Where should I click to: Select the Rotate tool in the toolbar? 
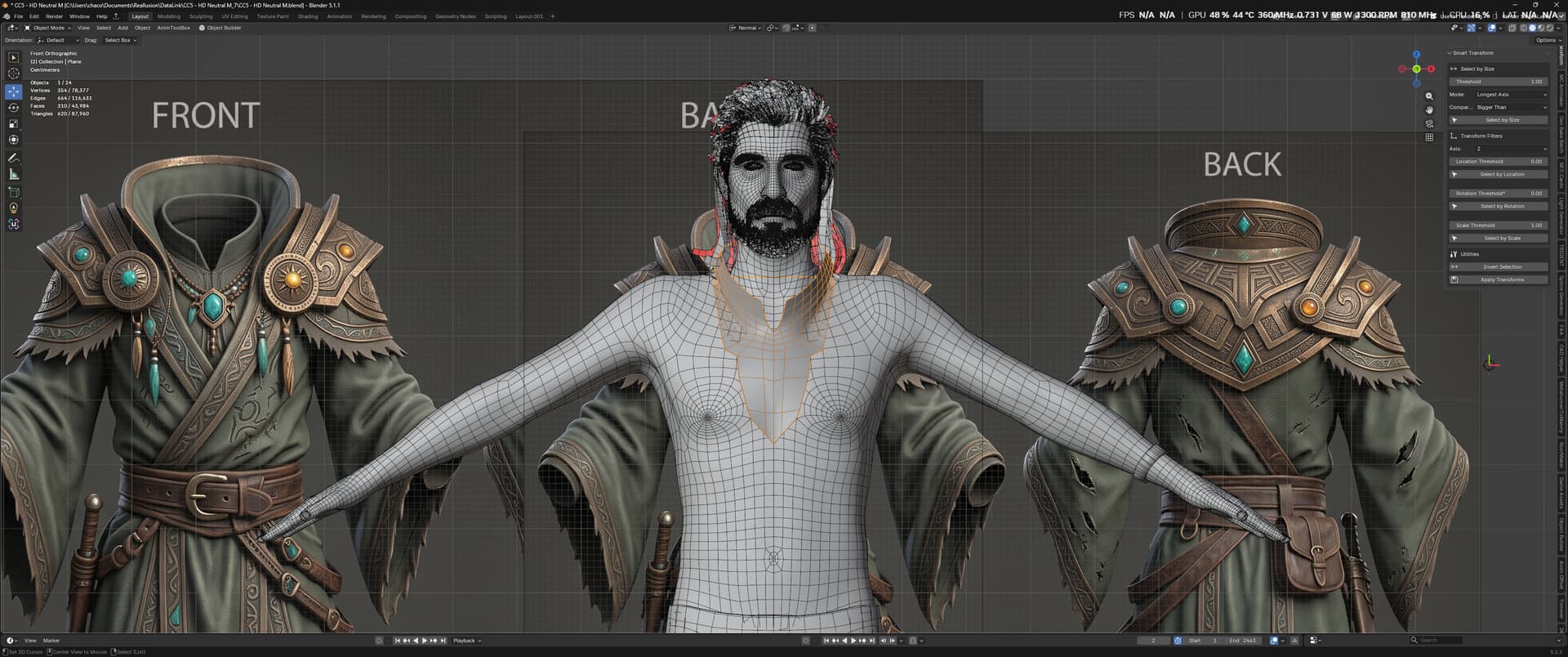pos(13,108)
